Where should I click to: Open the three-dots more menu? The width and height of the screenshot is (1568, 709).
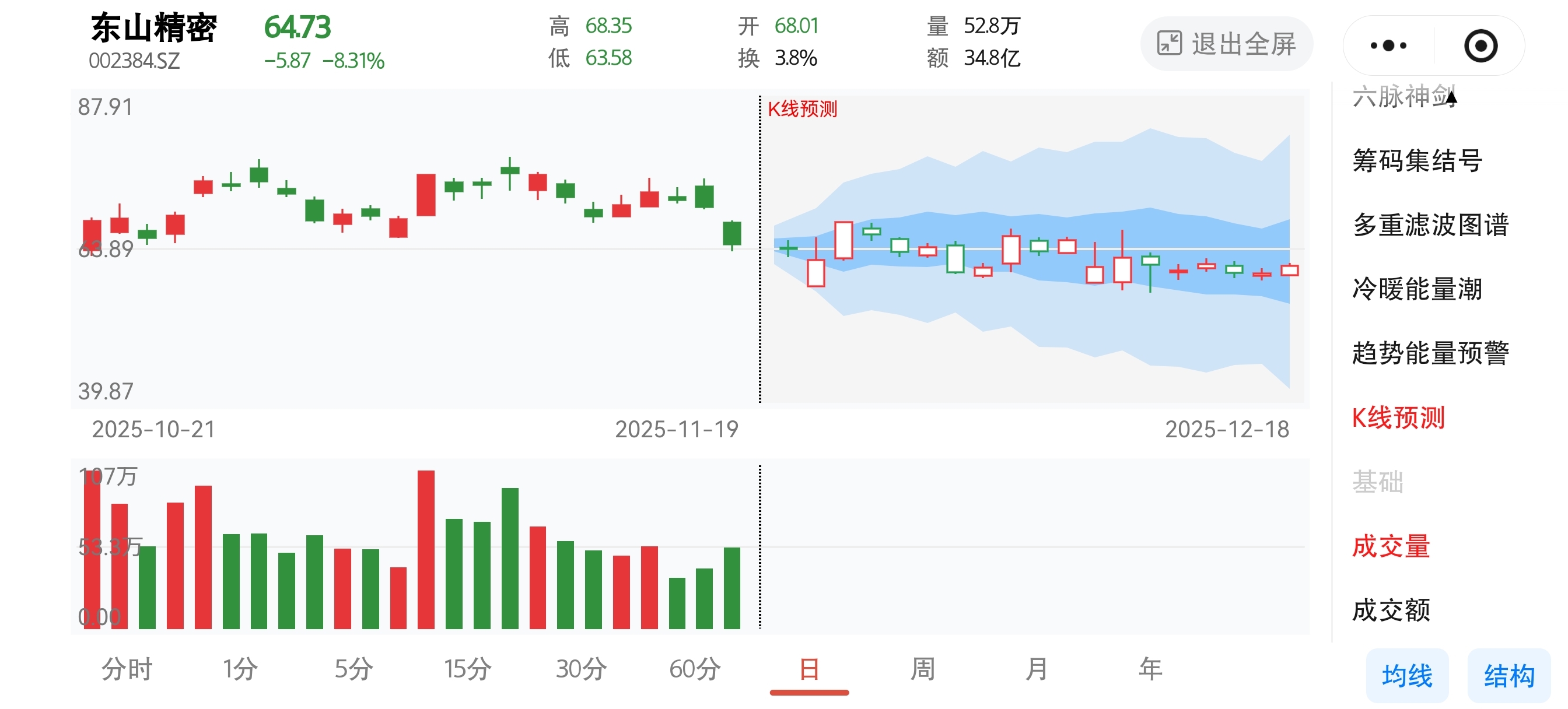(x=1388, y=45)
